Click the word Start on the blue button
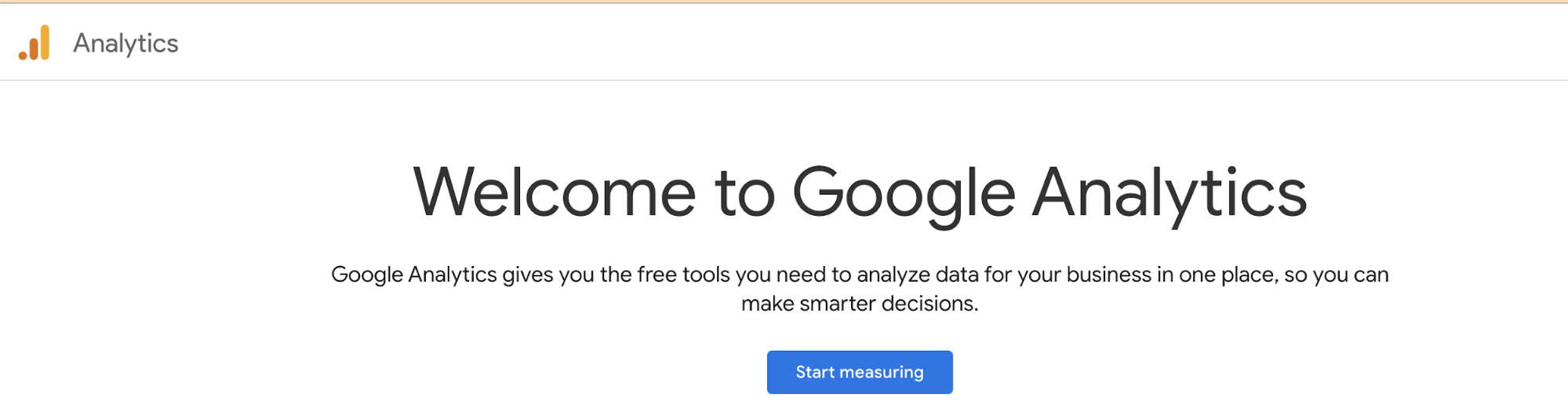This screenshot has width=1568, height=415. coord(815,372)
